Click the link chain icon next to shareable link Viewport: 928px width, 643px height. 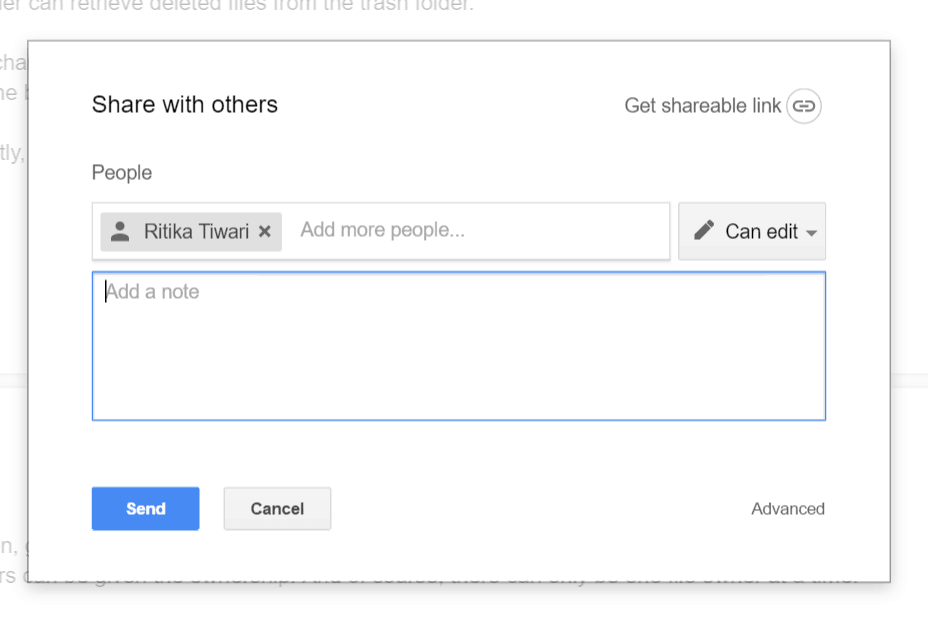[803, 106]
